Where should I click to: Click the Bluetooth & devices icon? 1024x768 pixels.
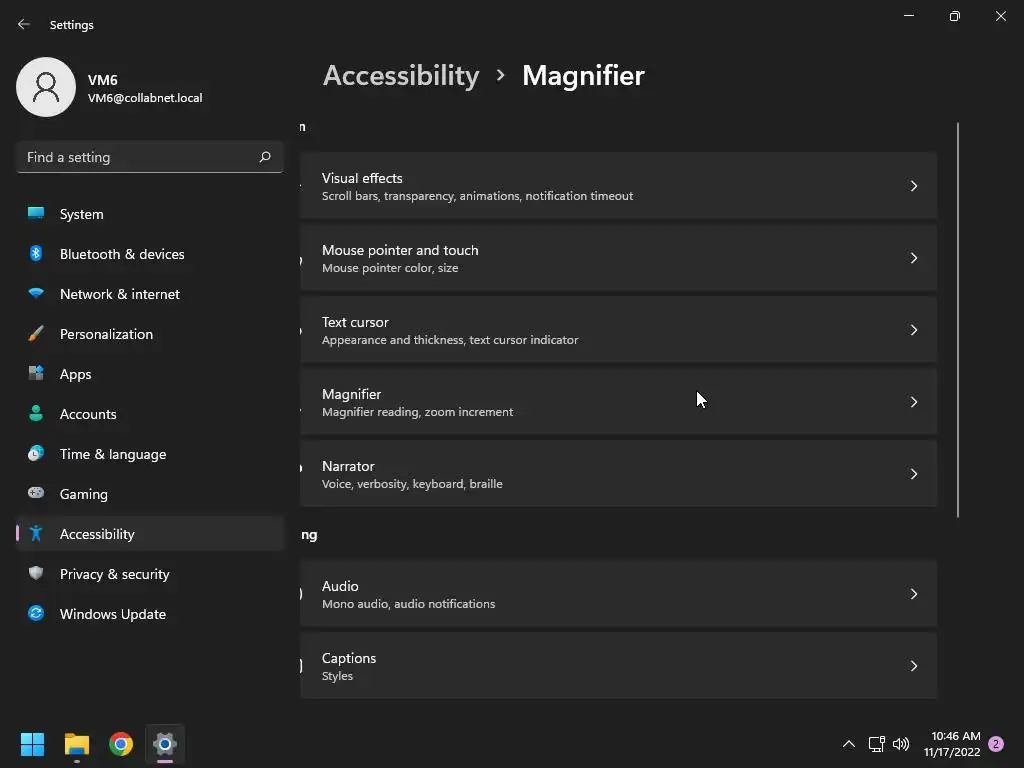(36, 254)
